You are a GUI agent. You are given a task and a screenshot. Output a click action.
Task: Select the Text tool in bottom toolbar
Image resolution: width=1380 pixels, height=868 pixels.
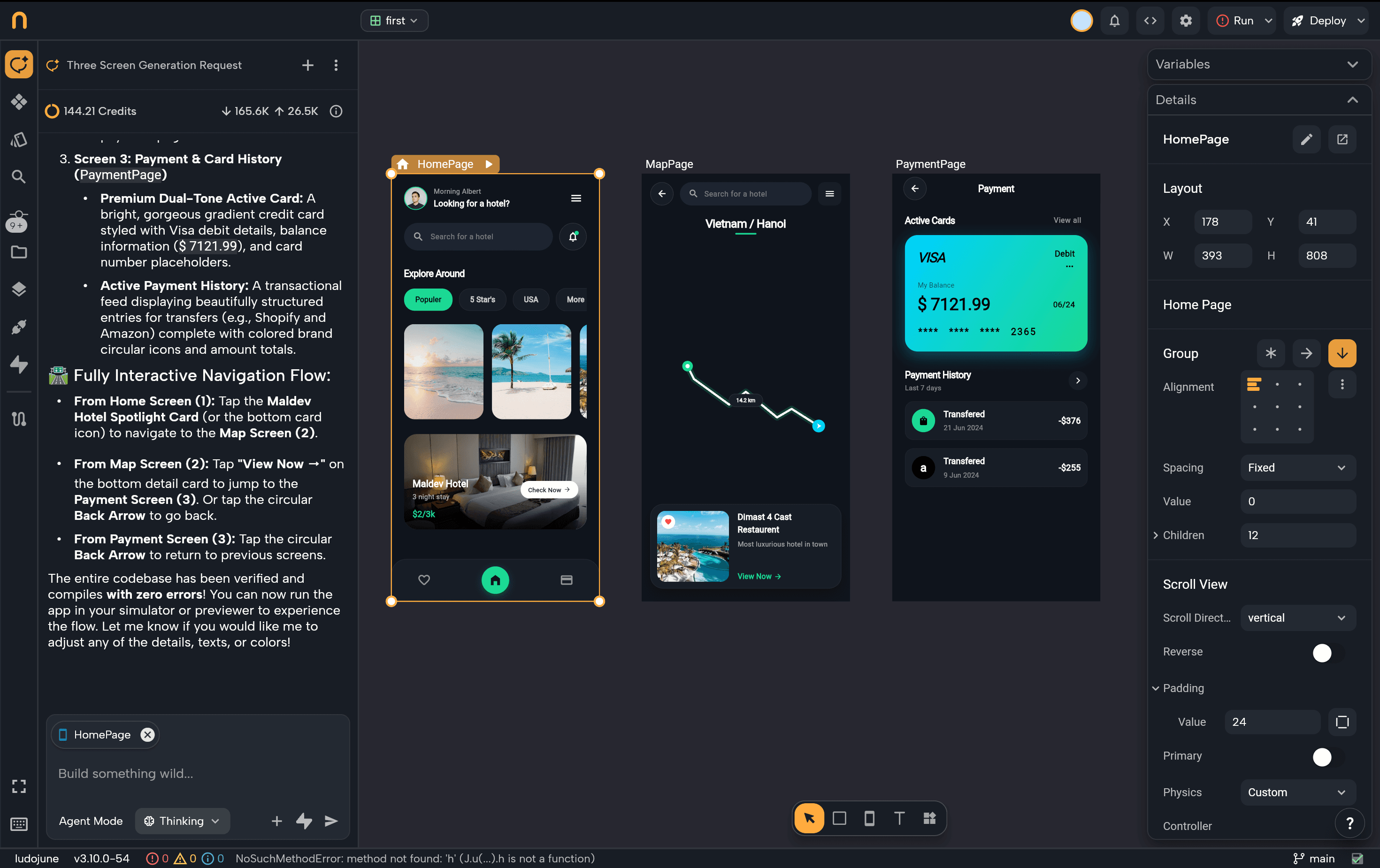[899, 818]
